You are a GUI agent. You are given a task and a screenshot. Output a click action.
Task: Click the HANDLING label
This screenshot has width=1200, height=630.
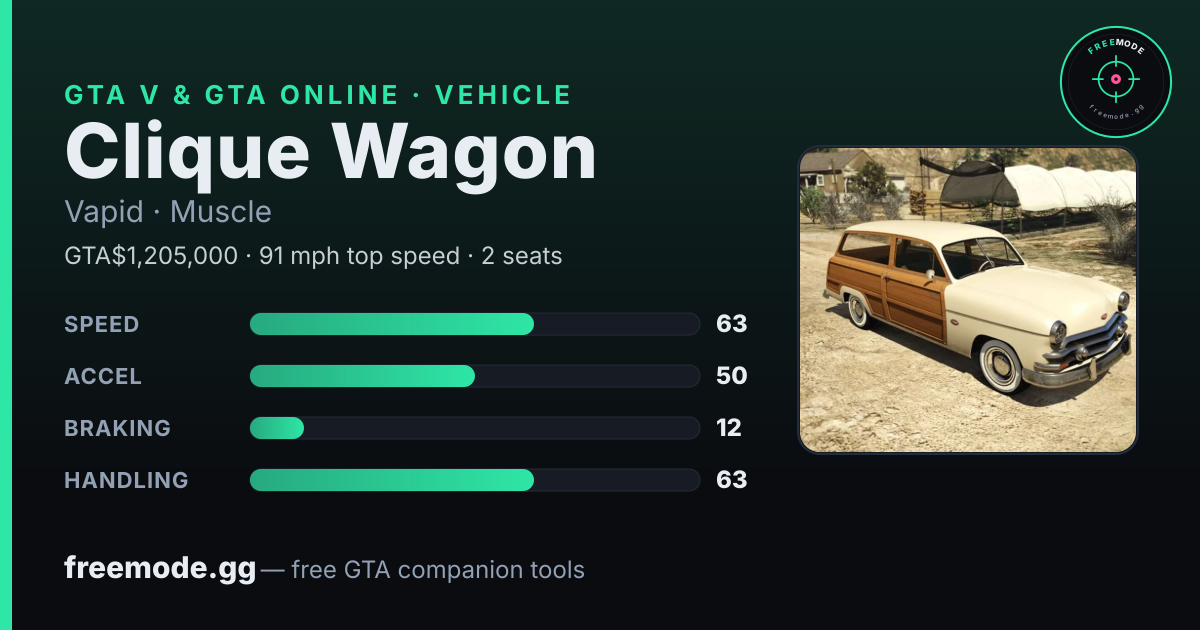(127, 480)
